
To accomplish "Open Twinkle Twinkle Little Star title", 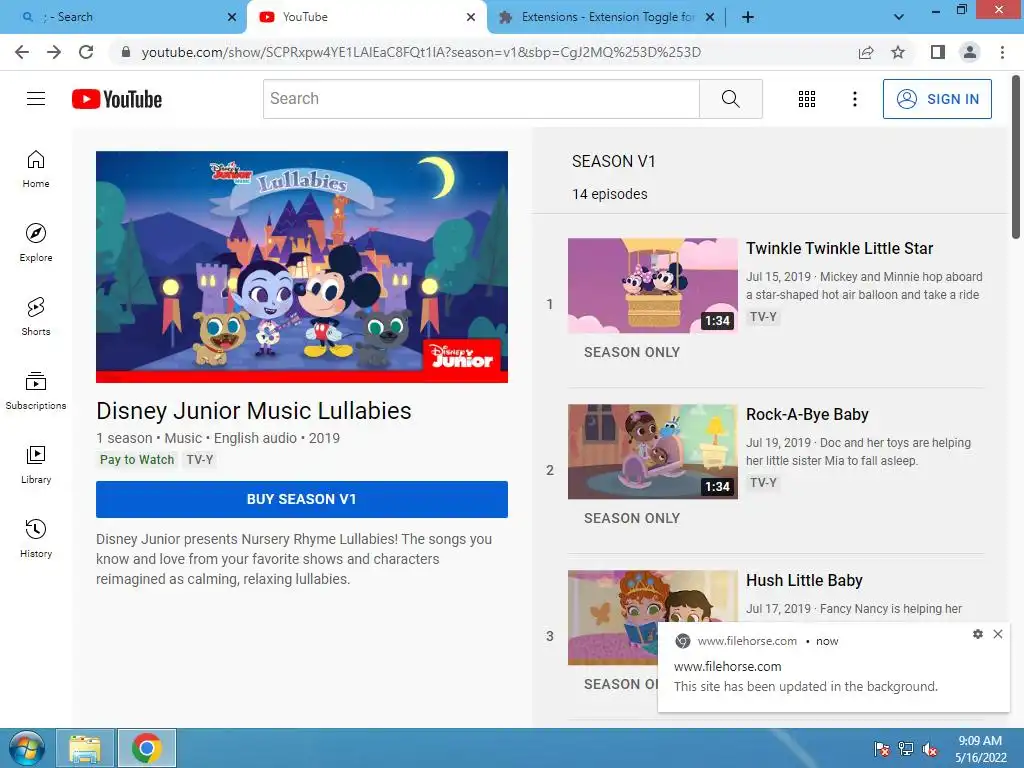I will tap(839, 248).
